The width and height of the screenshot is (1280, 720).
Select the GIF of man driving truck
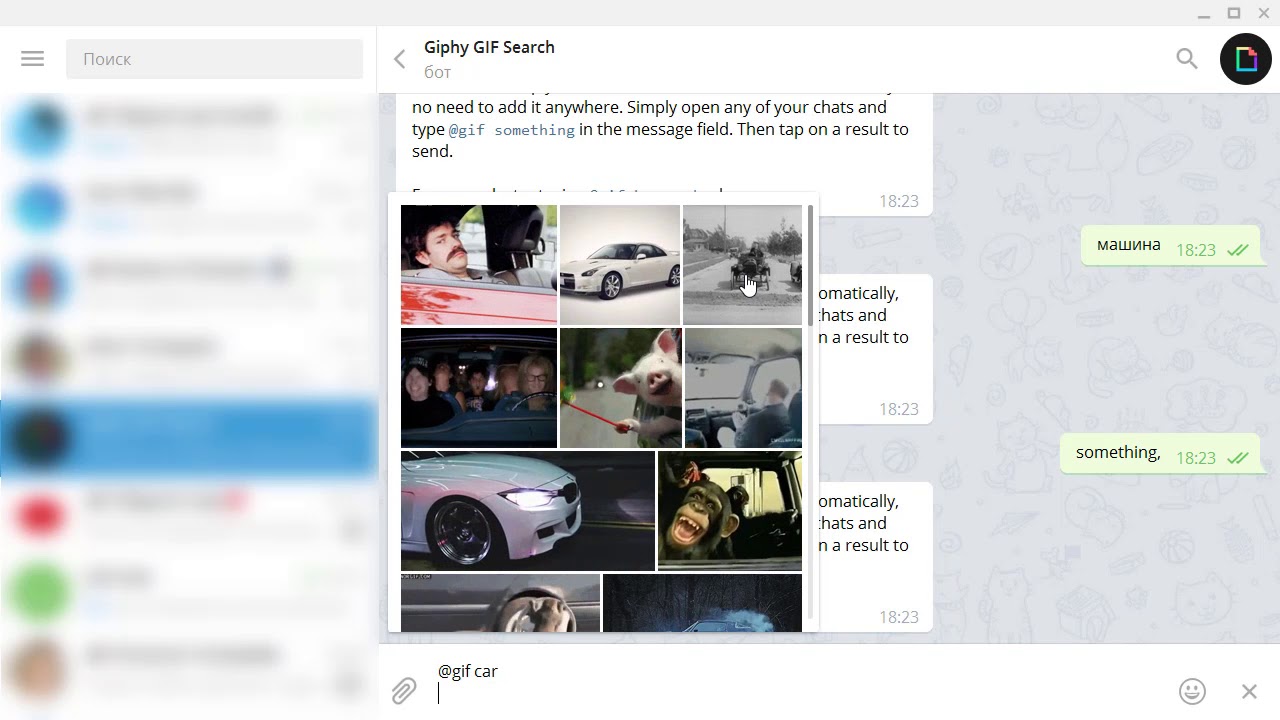pos(743,388)
